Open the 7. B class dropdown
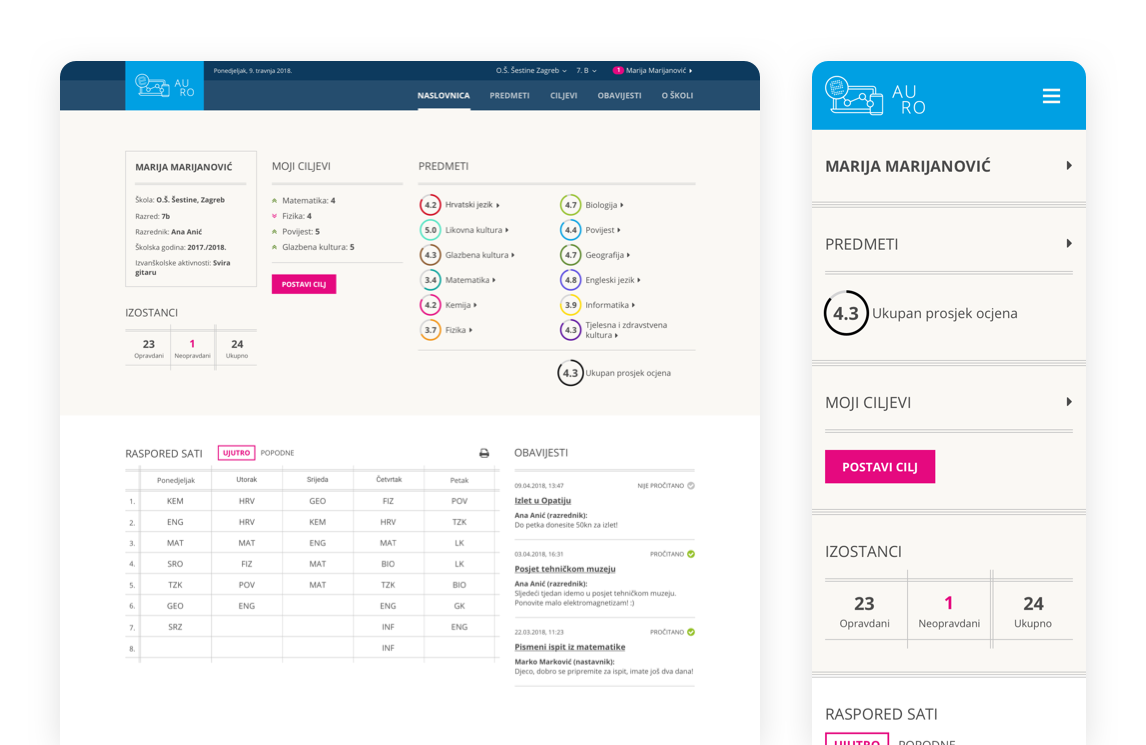Image resolution: width=1146 pixels, height=745 pixels. click(586, 71)
